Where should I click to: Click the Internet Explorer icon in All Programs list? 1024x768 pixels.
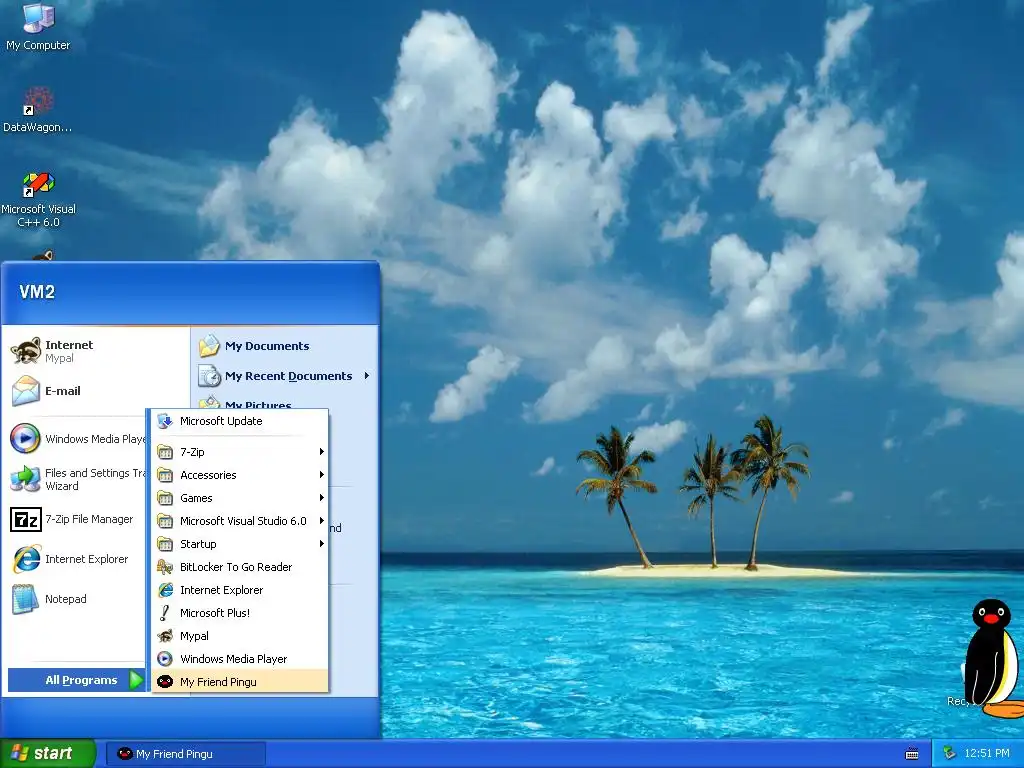pos(165,590)
